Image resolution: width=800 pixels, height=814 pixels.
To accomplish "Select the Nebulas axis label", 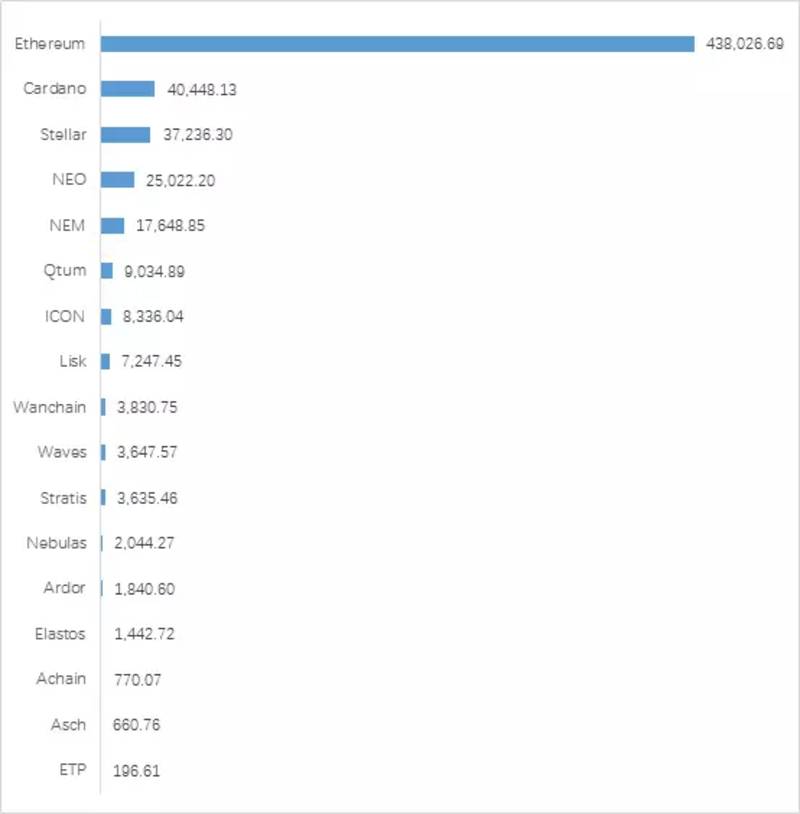I will [x=57, y=543].
